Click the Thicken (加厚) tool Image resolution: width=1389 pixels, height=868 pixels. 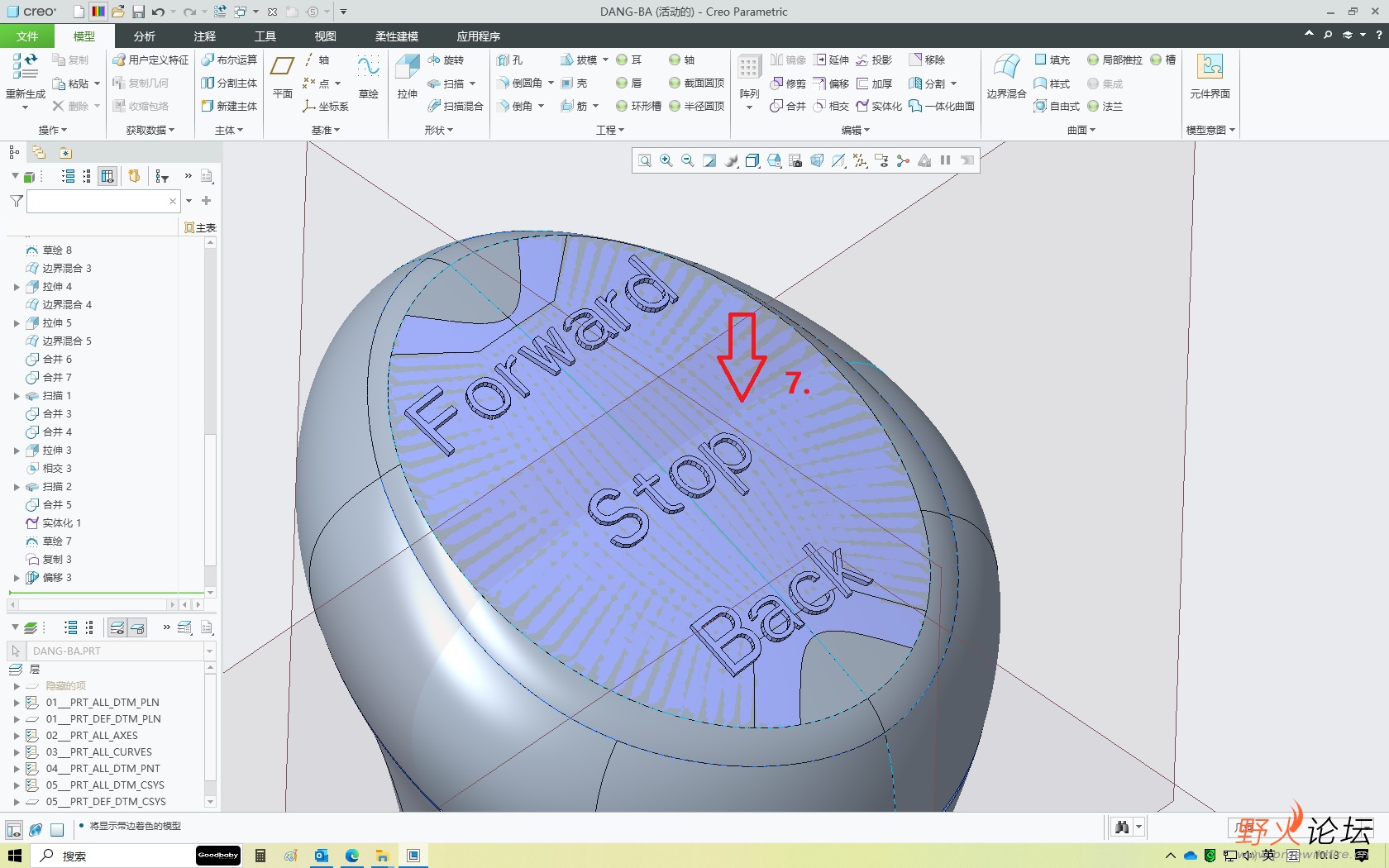[x=875, y=83]
